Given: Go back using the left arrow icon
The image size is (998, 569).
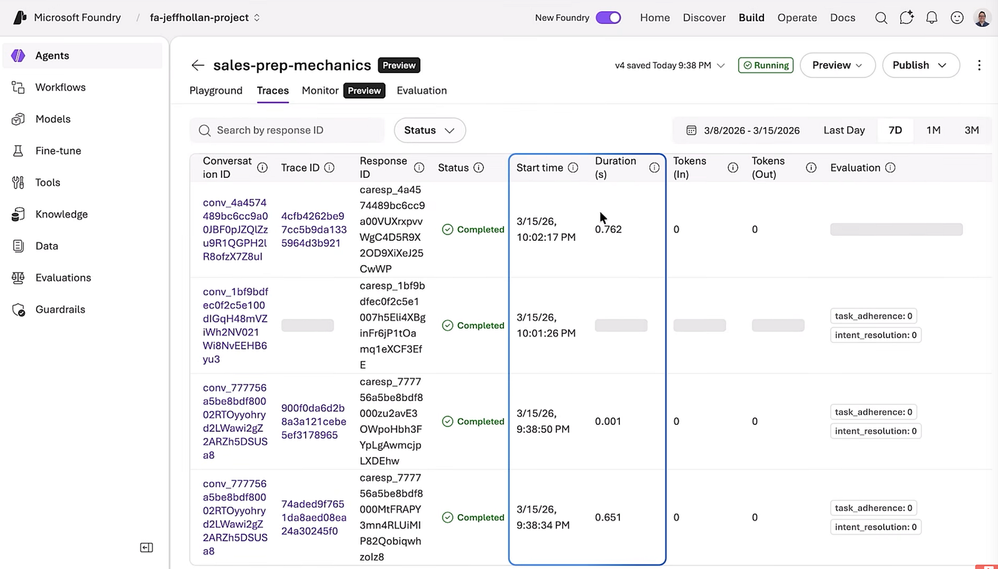Looking at the screenshot, I should point(197,65).
